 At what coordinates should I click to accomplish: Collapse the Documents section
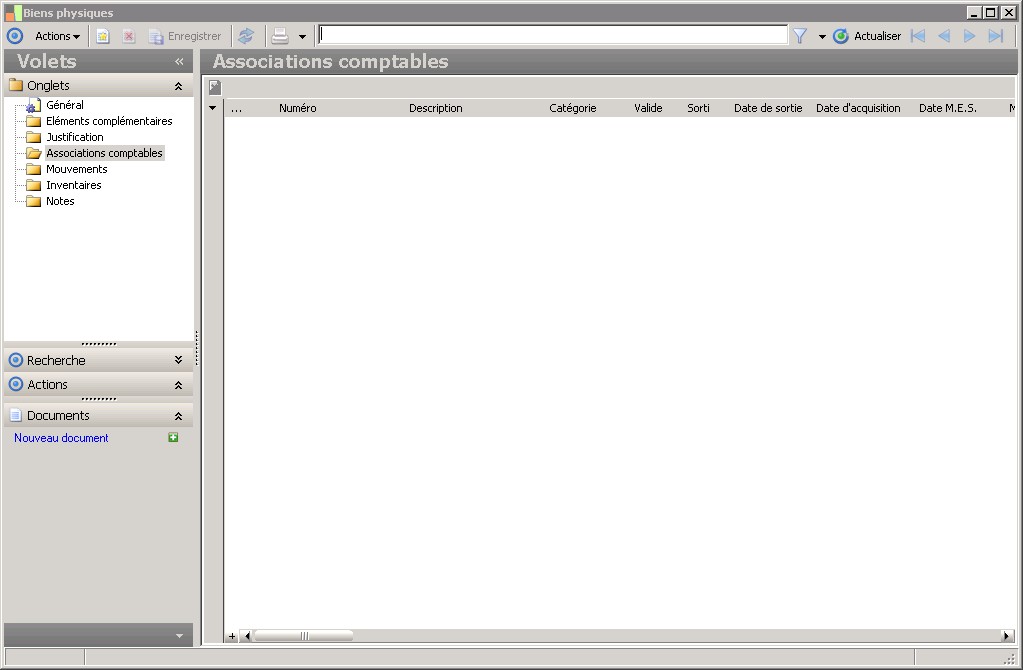pyautogui.click(x=178, y=416)
